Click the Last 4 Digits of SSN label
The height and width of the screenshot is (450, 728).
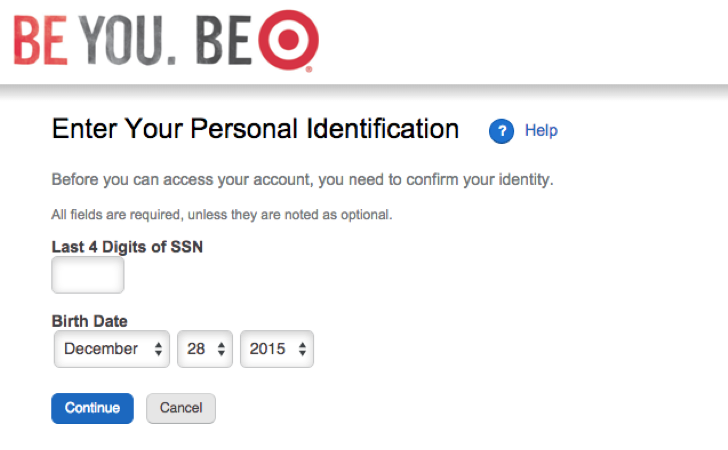pos(127,247)
